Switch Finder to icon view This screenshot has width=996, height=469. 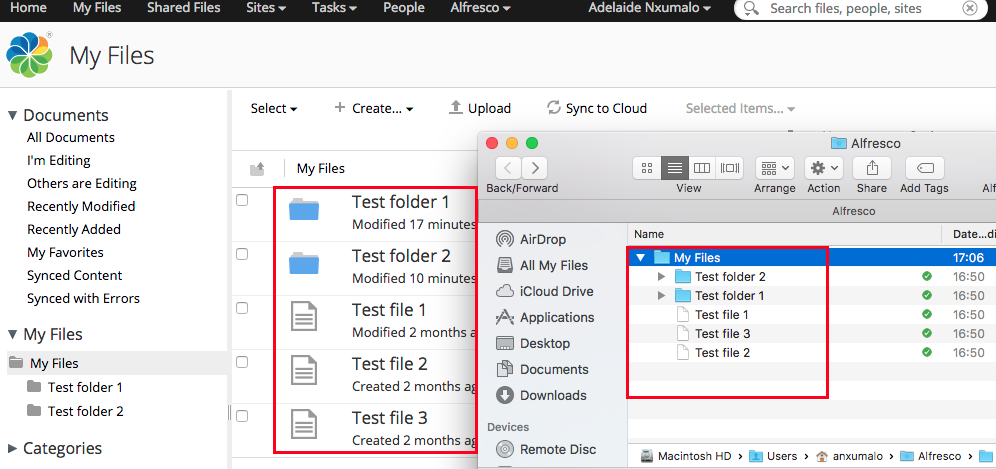[x=647, y=168]
